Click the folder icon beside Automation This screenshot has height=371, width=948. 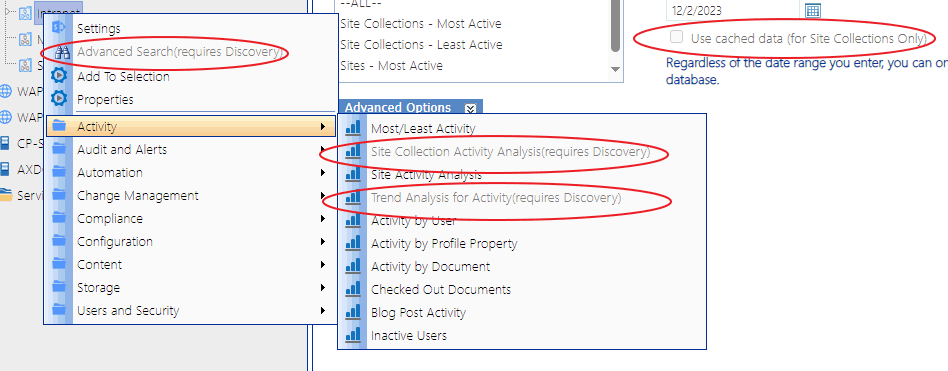click(59, 172)
